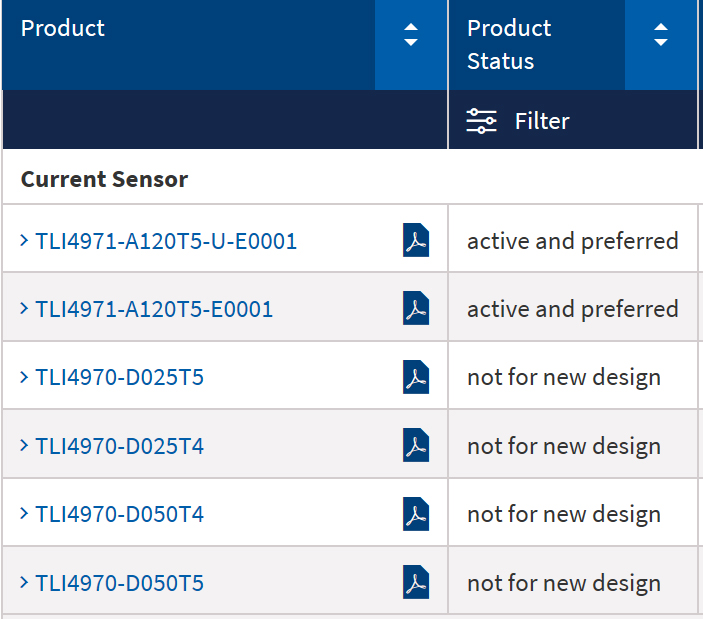Screen dimensions: 703x619
Task: Open the TLI4971-A120T5-E0001 product link
Action: (x=154, y=309)
